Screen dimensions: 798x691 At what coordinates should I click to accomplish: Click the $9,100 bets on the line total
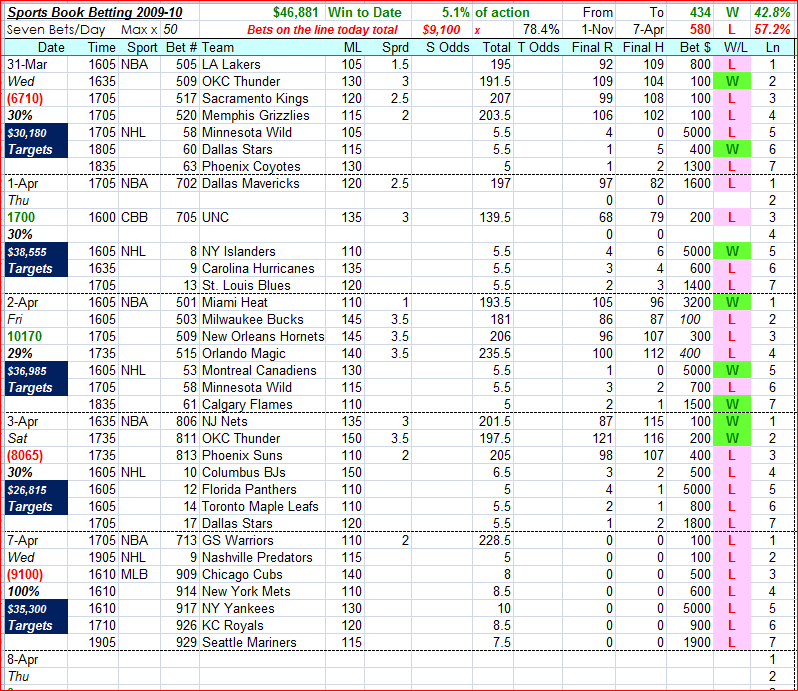[441, 30]
